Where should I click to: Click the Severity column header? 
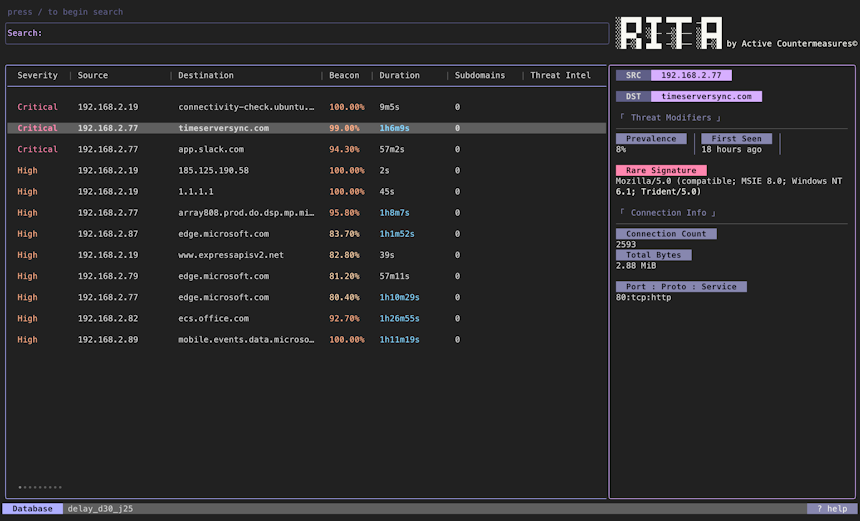click(x=37, y=75)
